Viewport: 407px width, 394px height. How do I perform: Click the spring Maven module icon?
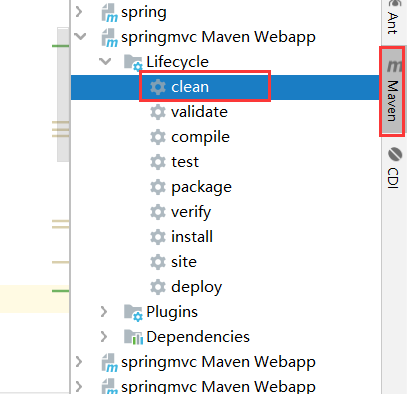pyautogui.click(x=109, y=13)
